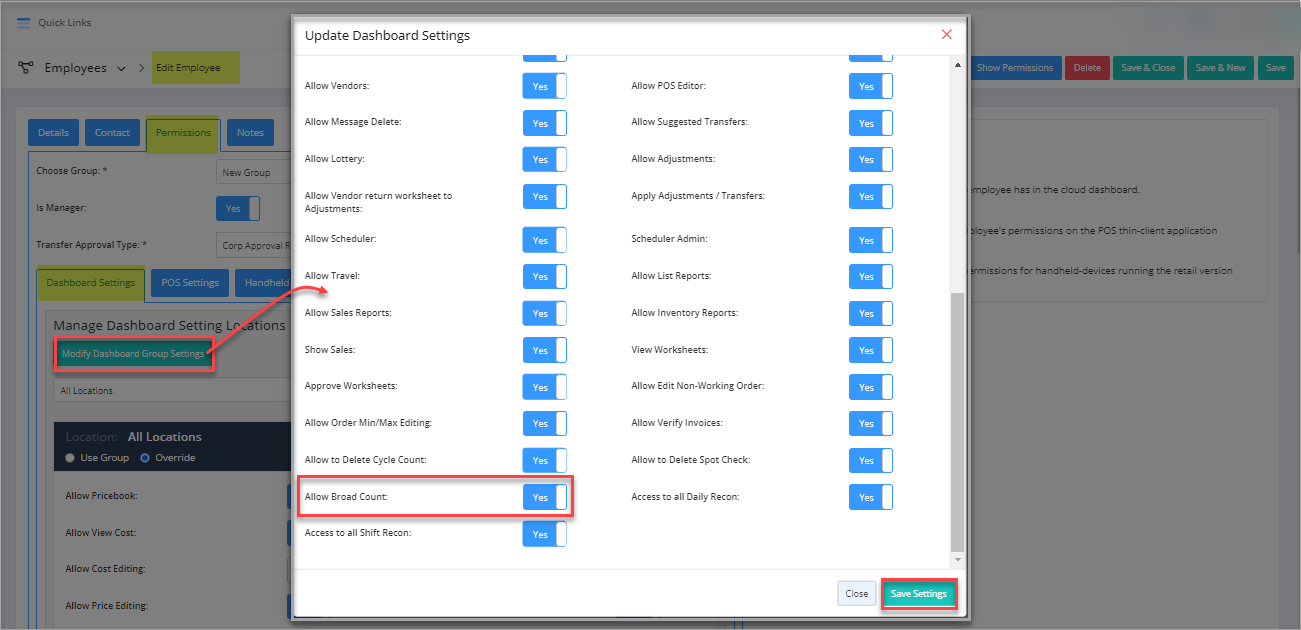Viewport: 1301px width, 630px height.
Task: Click the scrollbar down arrow in the dialog
Action: click(958, 560)
